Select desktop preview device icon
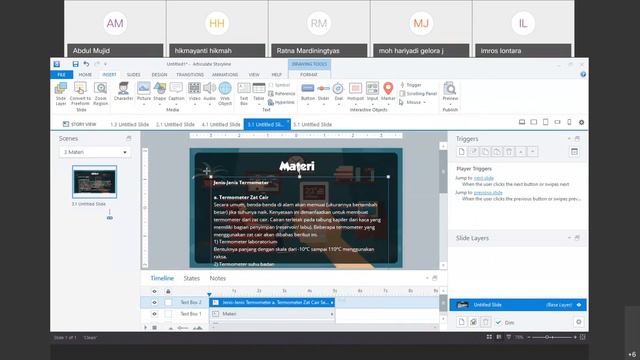Viewport: 640px width, 360px height. pyautogui.click(x=522, y=122)
